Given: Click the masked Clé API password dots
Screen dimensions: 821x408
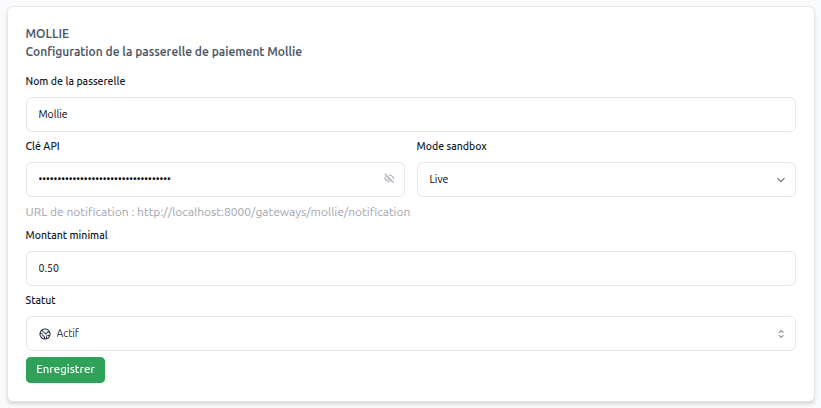Looking at the screenshot, I should coord(104,180).
